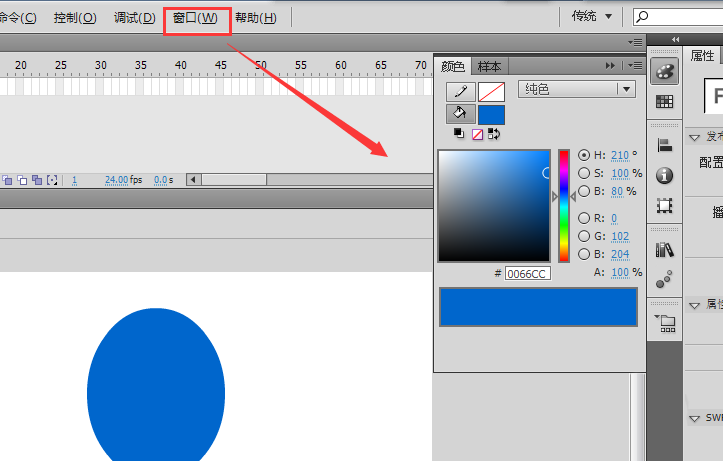Pick a shade in the color gradient field
Image resolution: width=723 pixels, height=461 pixels.
[494, 206]
